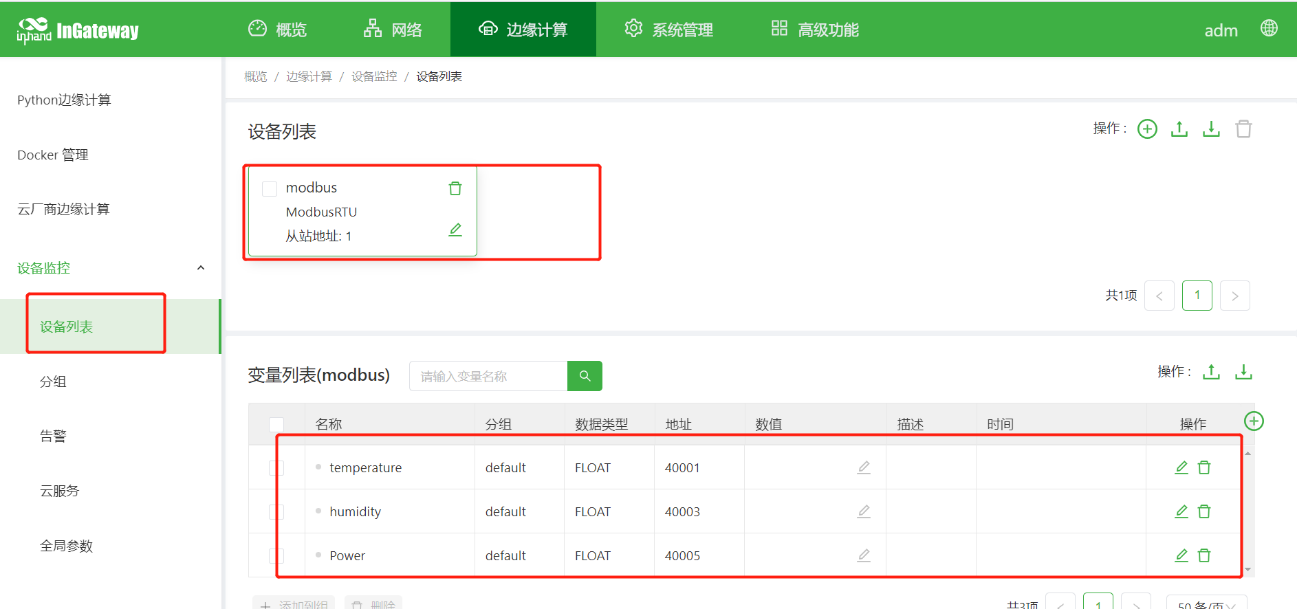
Task: Delete the Power variable row
Action: tap(1204, 555)
